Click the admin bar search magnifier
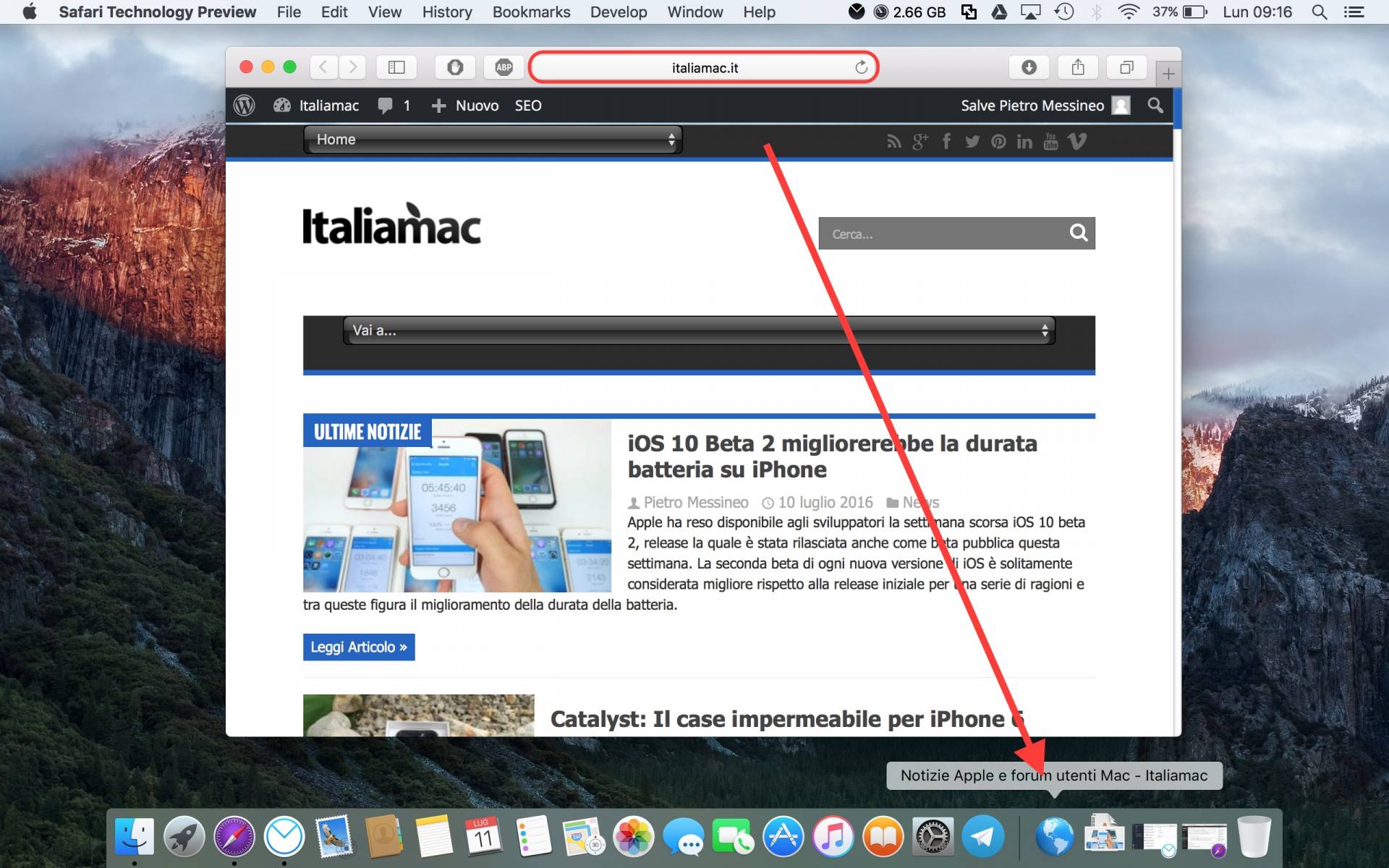1389x868 pixels. click(1155, 106)
